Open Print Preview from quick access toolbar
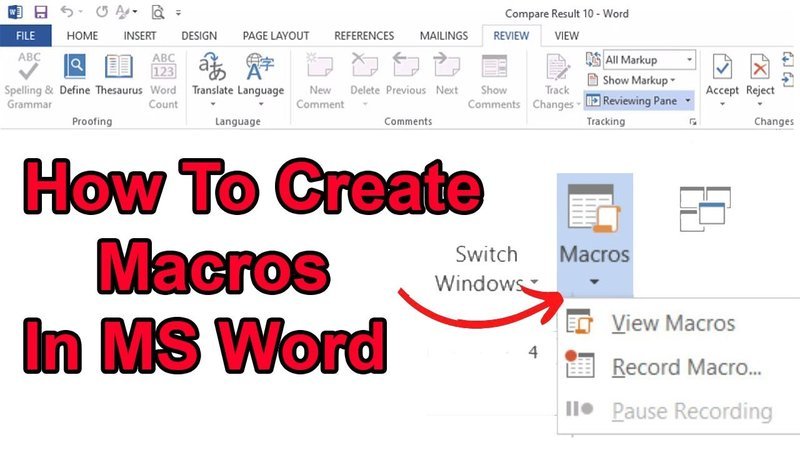 [x=158, y=12]
